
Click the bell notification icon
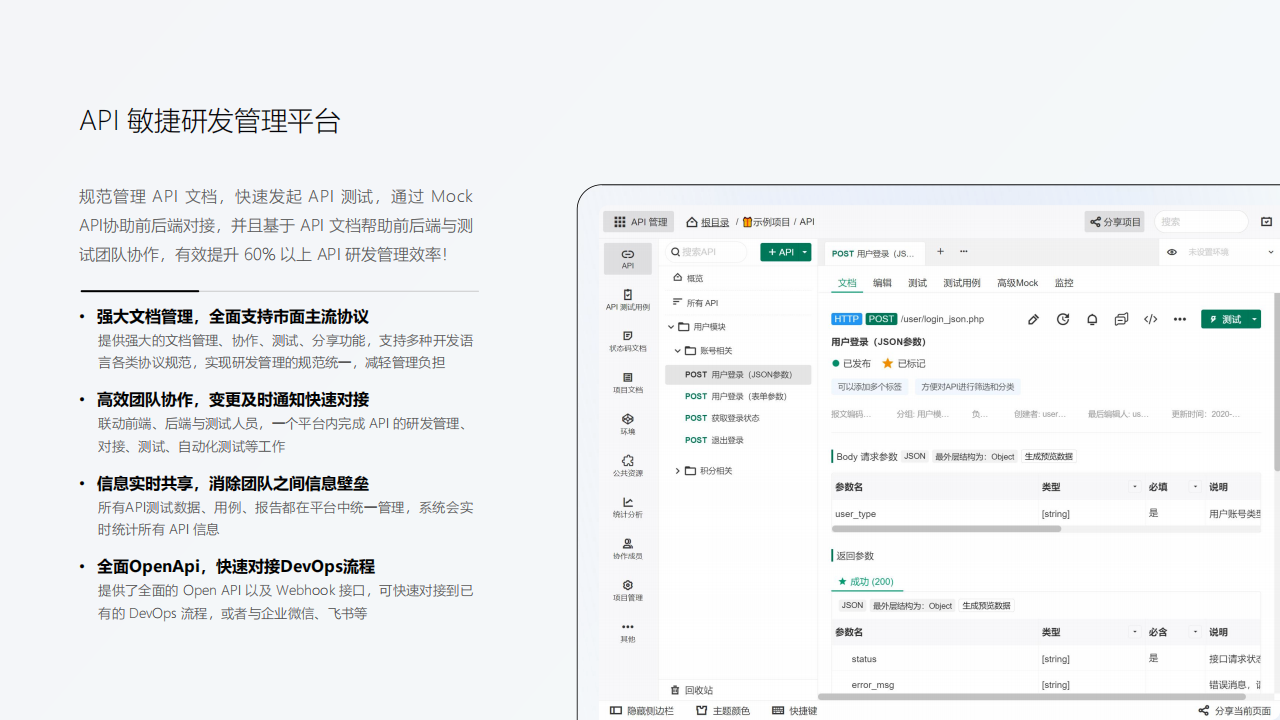1092,319
